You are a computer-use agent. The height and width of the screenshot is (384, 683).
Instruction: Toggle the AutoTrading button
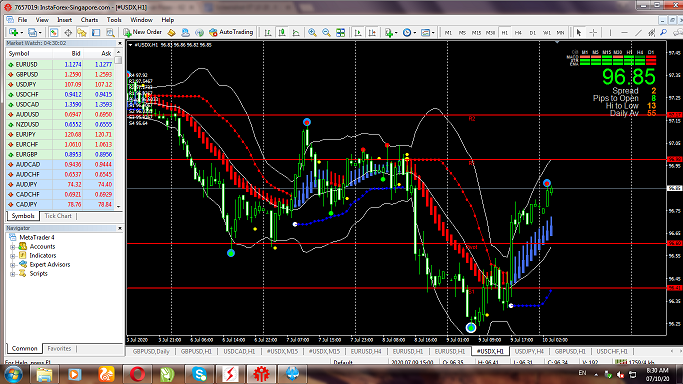tap(231, 32)
